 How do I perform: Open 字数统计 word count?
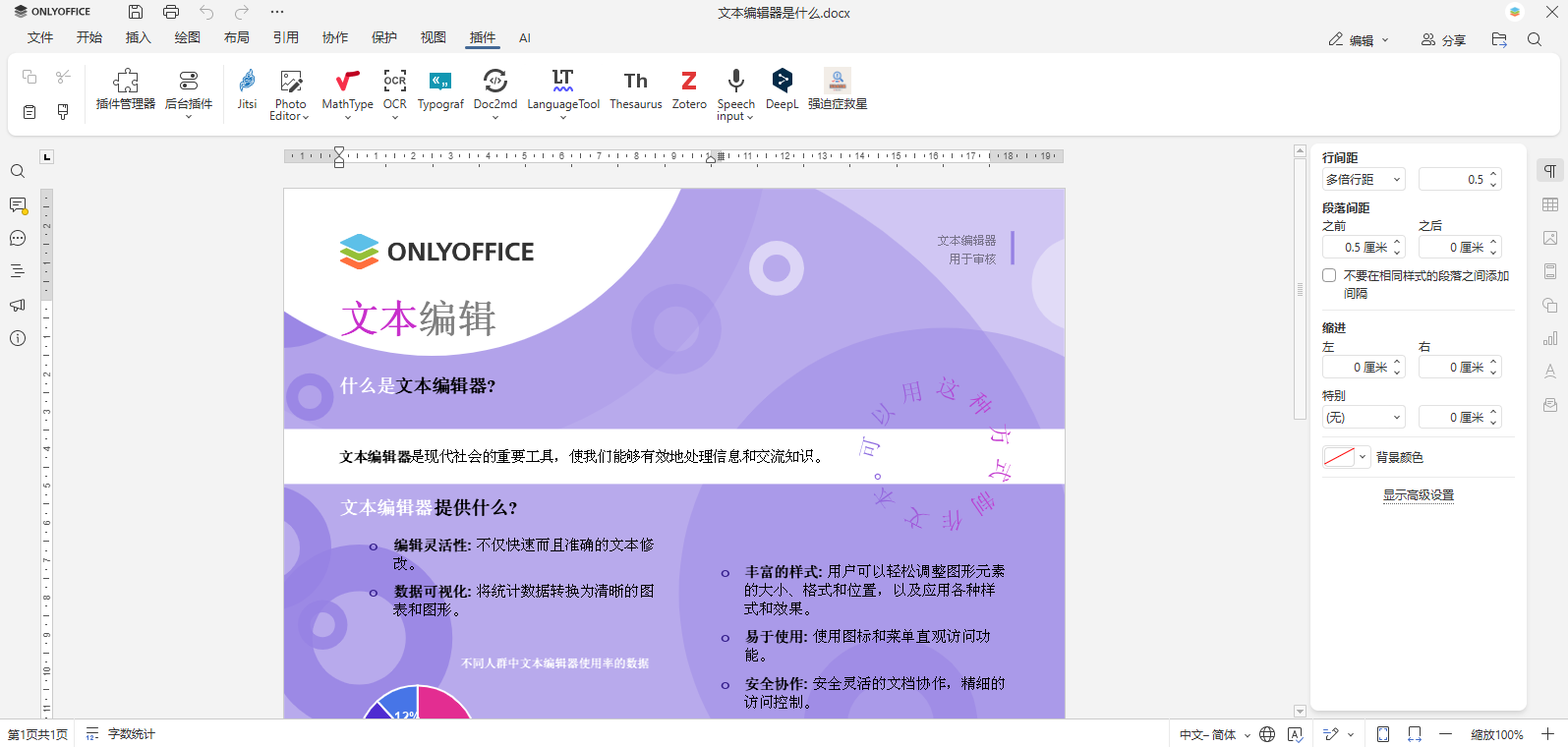[x=120, y=734]
